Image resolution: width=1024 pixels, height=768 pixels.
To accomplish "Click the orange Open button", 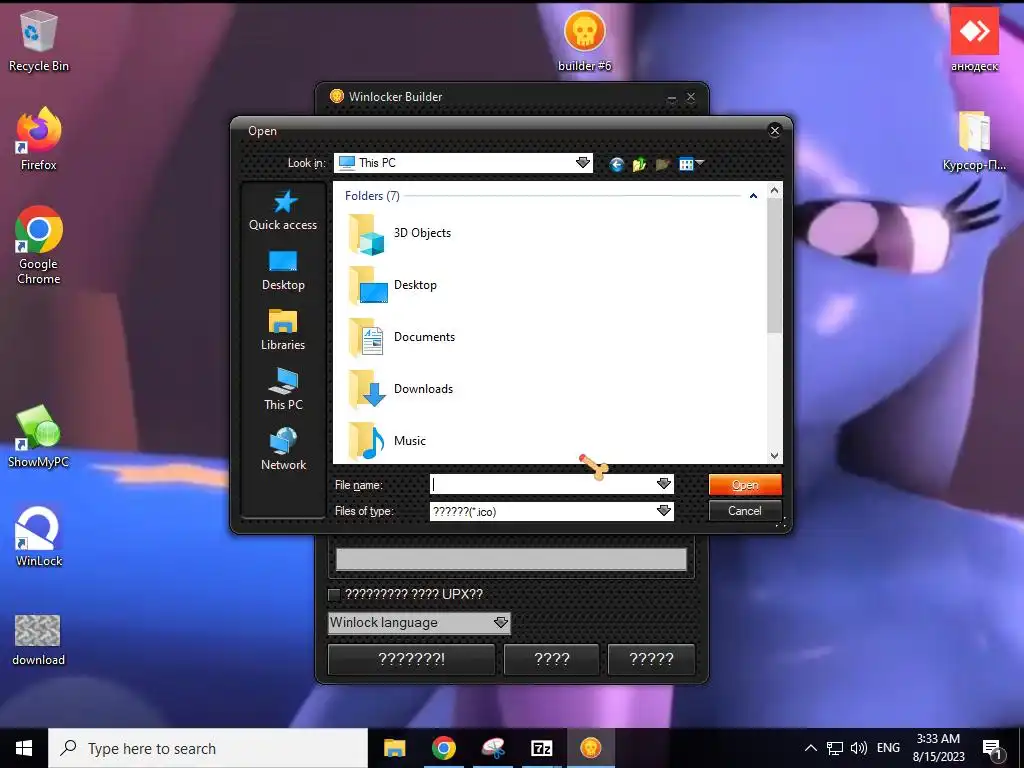I will click(x=744, y=485).
